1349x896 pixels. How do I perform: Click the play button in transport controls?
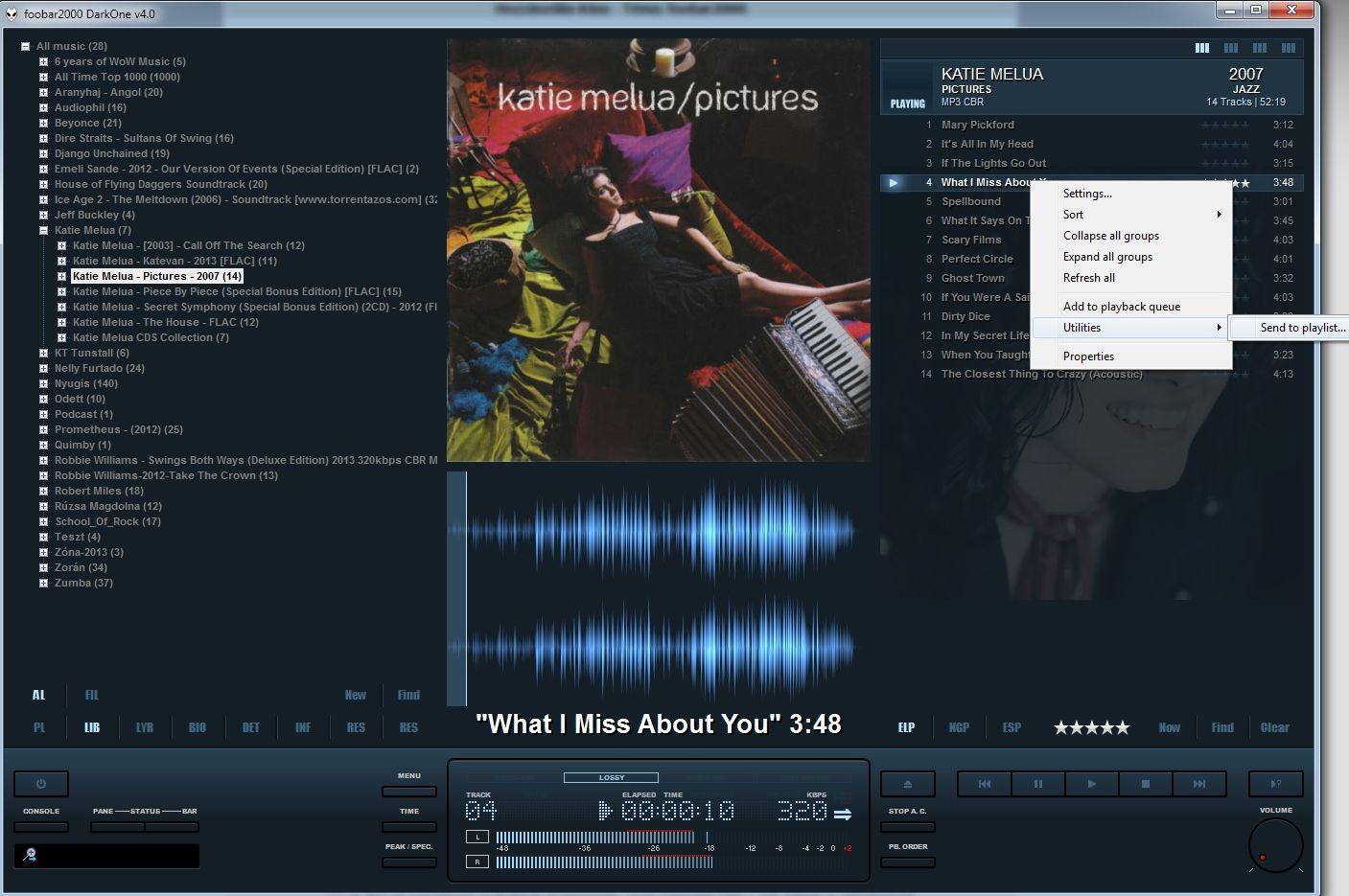click(x=1091, y=784)
